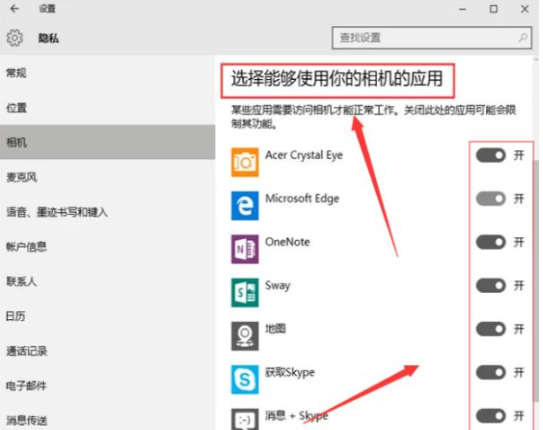Disable camera access for OneNote

coord(491,242)
